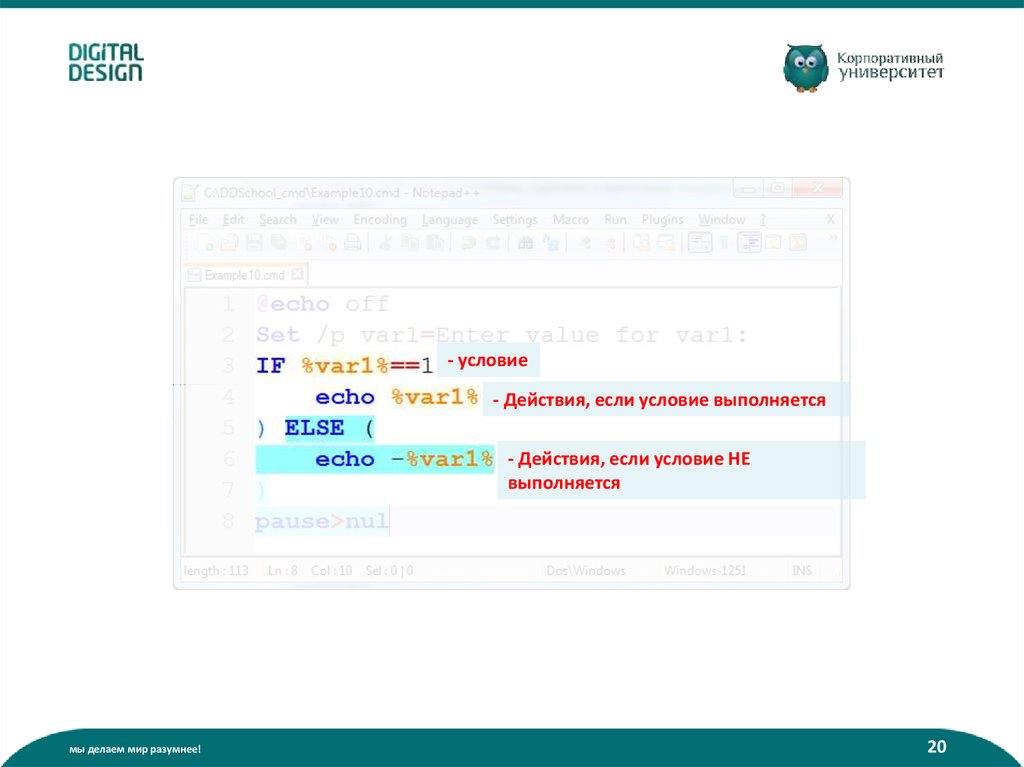The width and height of the screenshot is (1024, 767).
Task: Toggle the Indent Guide toolbar icon
Action: (749, 242)
